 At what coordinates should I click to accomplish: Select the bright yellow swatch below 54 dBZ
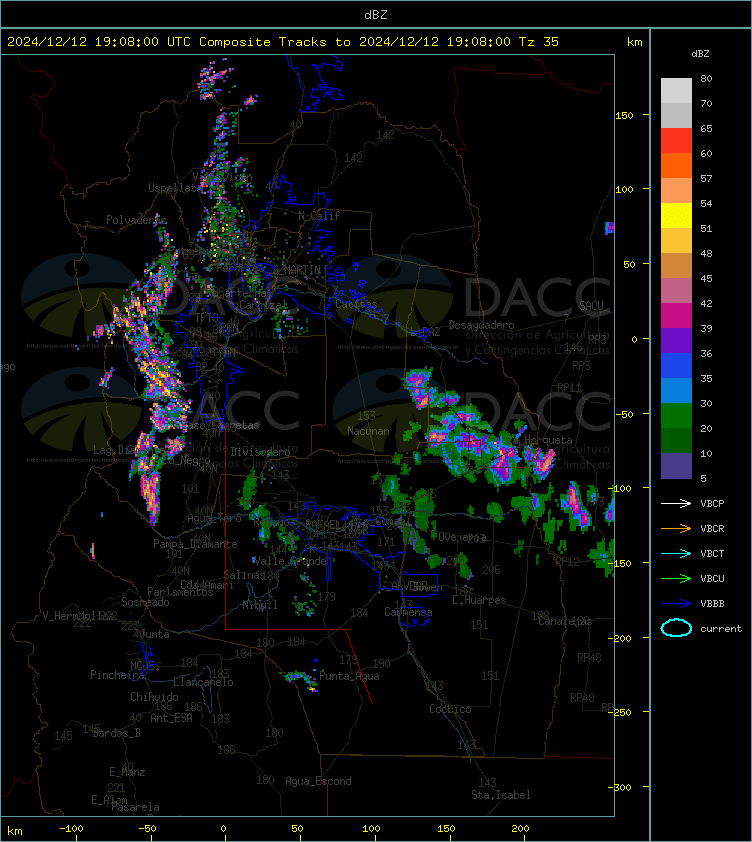(x=676, y=215)
